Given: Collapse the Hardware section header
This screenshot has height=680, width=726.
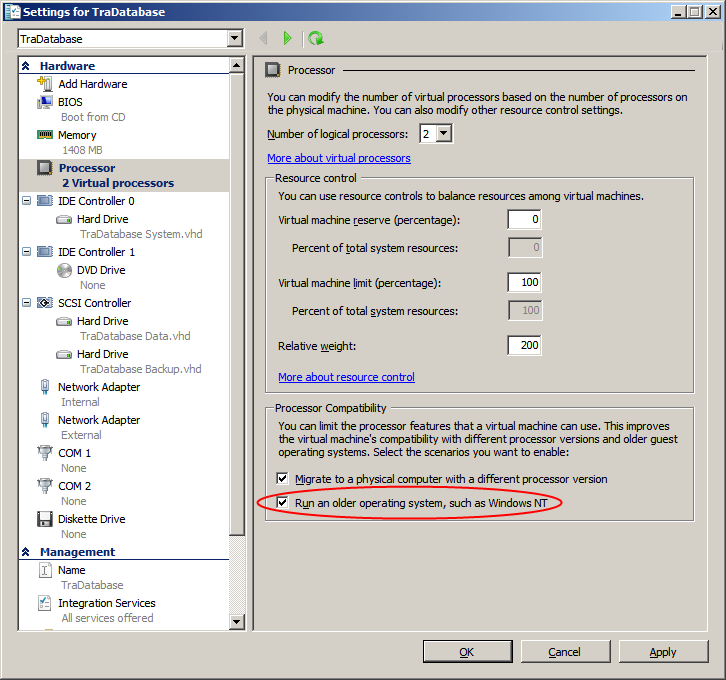Looking at the screenshot, I should pyautogui.click(x=26, y=66).
